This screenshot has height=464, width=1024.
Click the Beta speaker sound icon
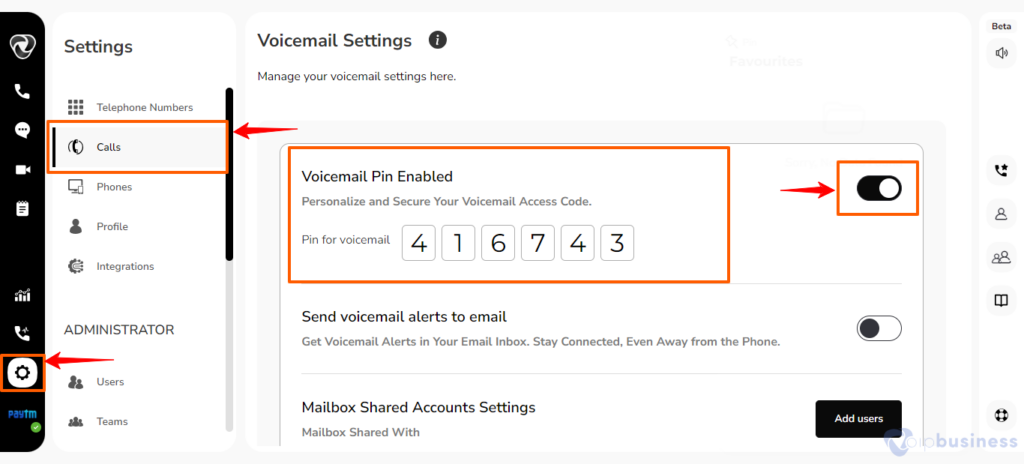tap(1001, 54)
